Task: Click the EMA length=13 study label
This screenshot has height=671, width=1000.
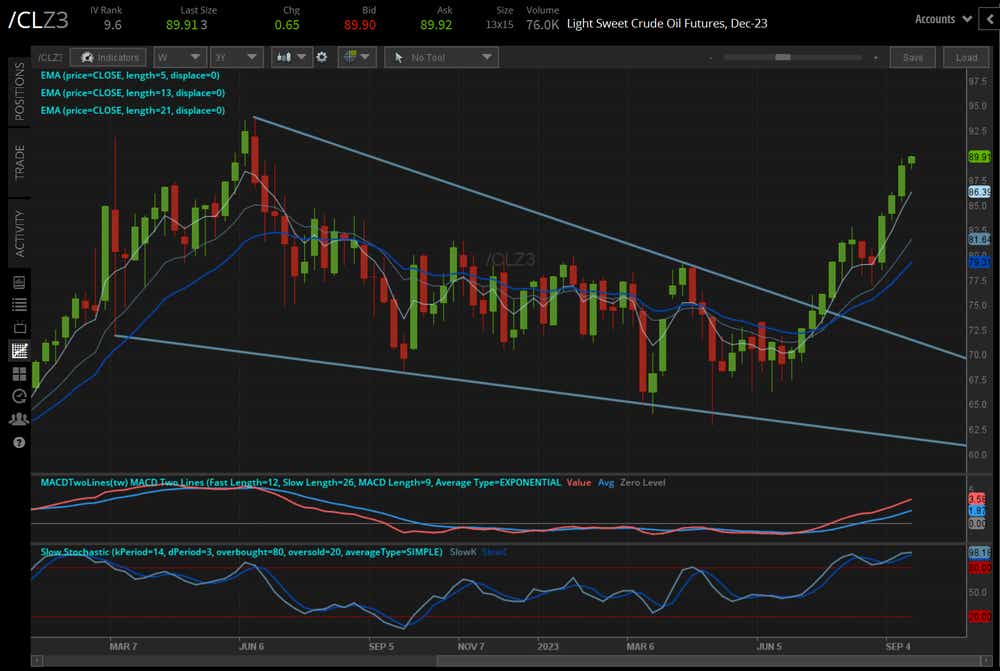Action: click(133, 93)
